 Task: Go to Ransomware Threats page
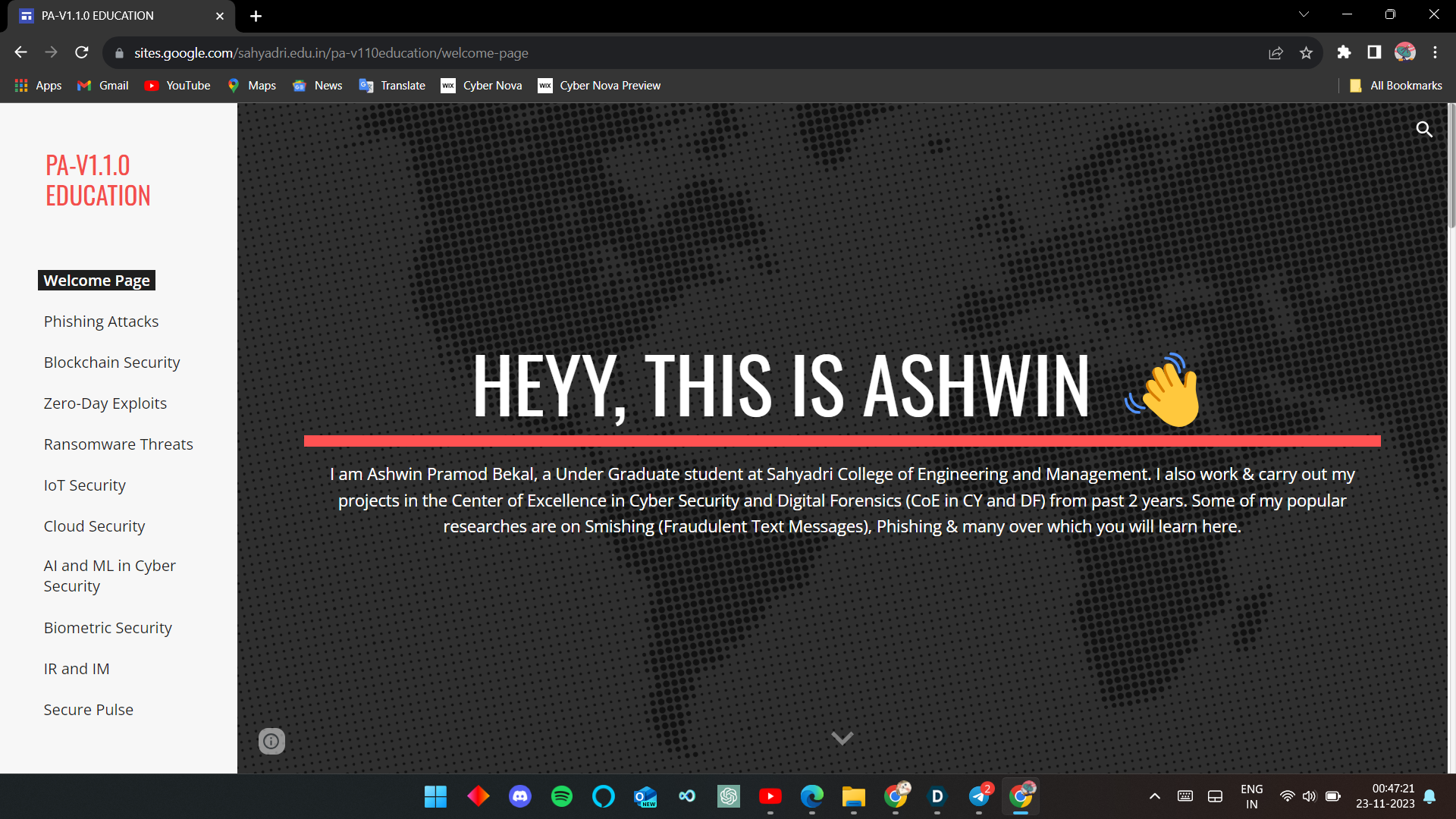point(118,444)
